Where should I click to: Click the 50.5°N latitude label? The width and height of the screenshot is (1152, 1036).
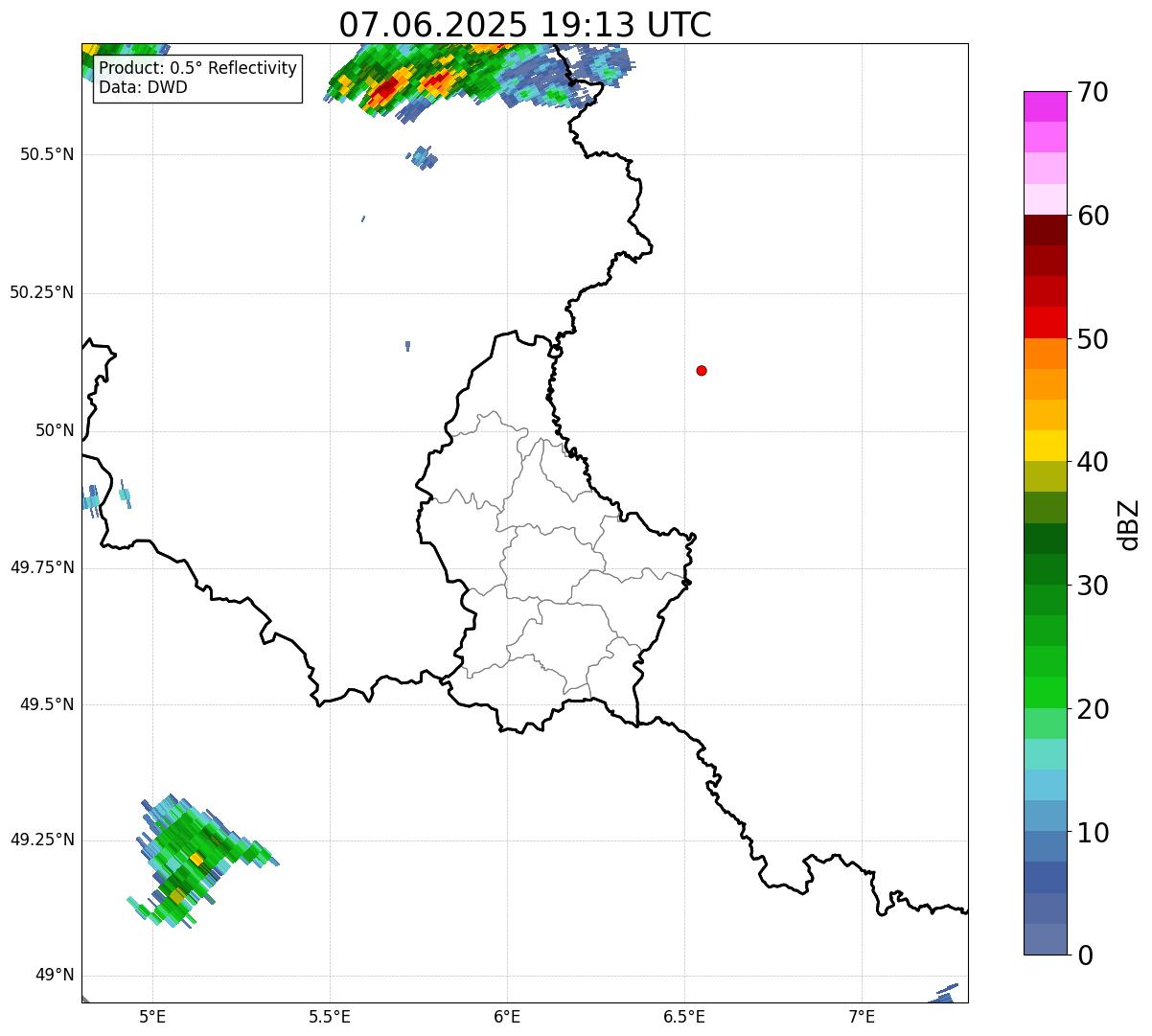[x=47, y=154]
